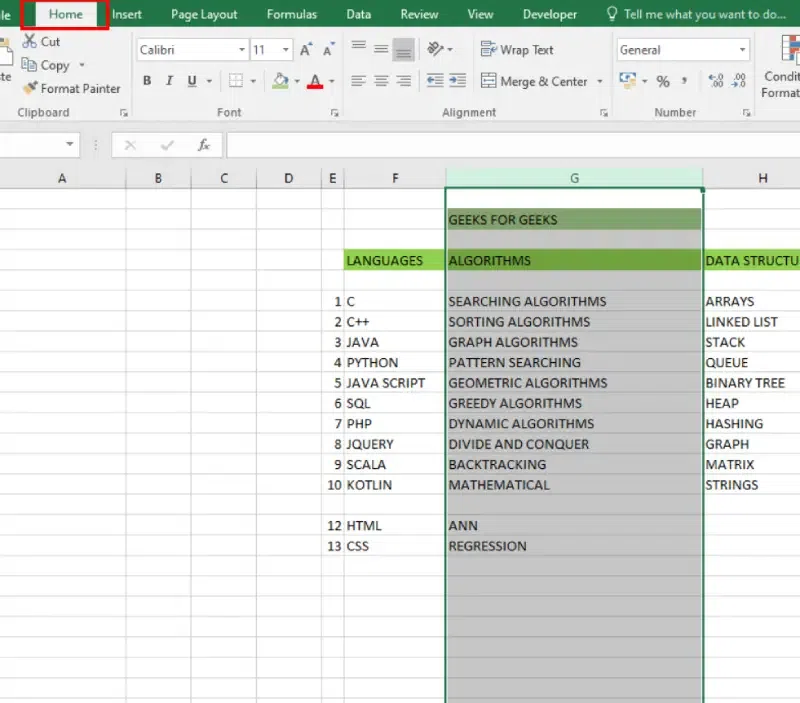Open Font settings dialog launcher
The width and height of the screenshot is (800, 703).
tap(334, 113)
